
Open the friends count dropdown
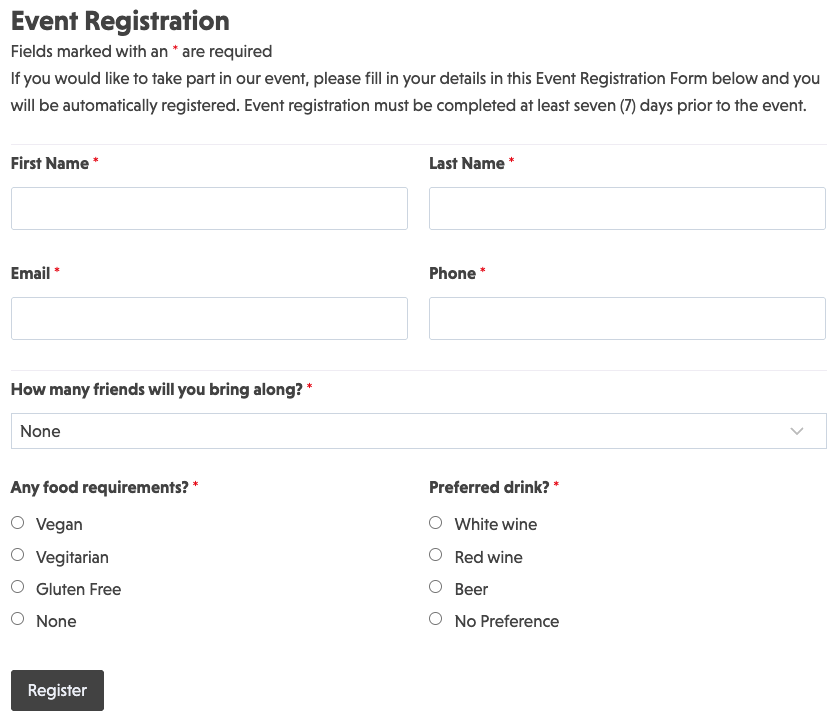(x=418, y=431)
